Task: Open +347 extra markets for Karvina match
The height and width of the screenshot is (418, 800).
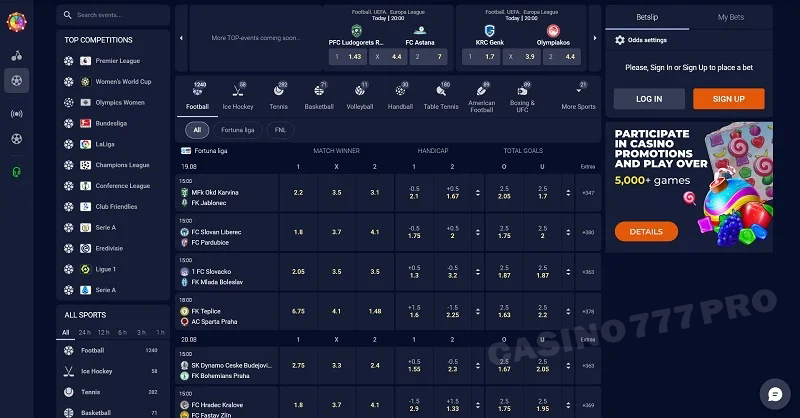Action: coord(588,193)
